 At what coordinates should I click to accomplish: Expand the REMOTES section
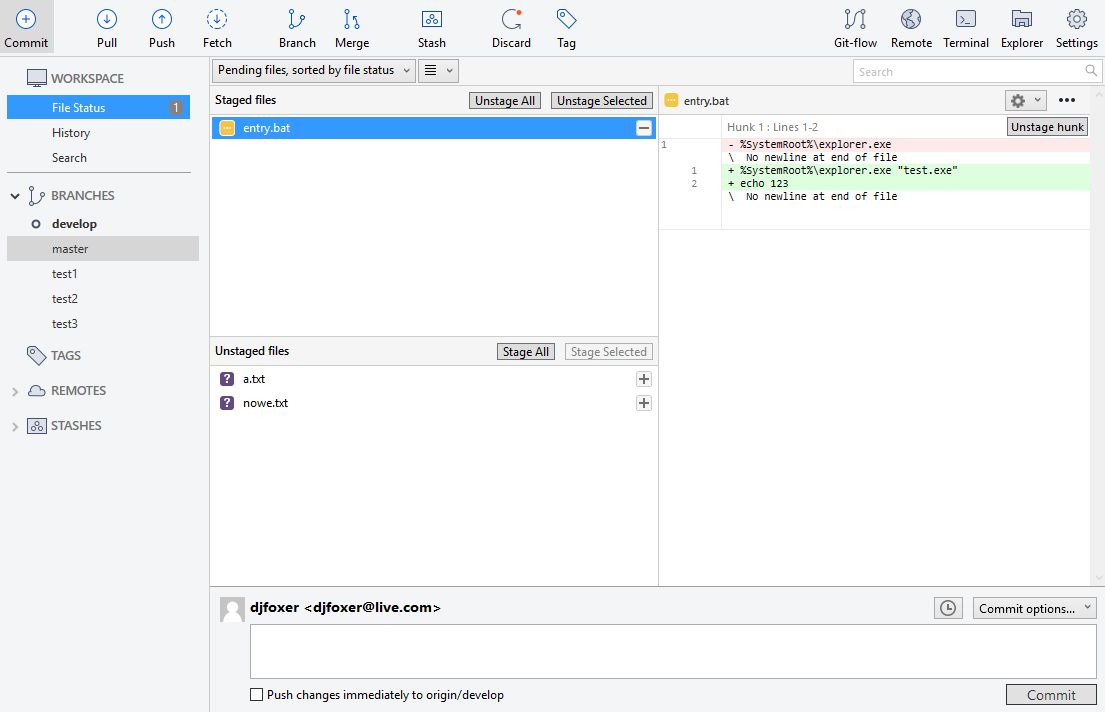[15, 391]
